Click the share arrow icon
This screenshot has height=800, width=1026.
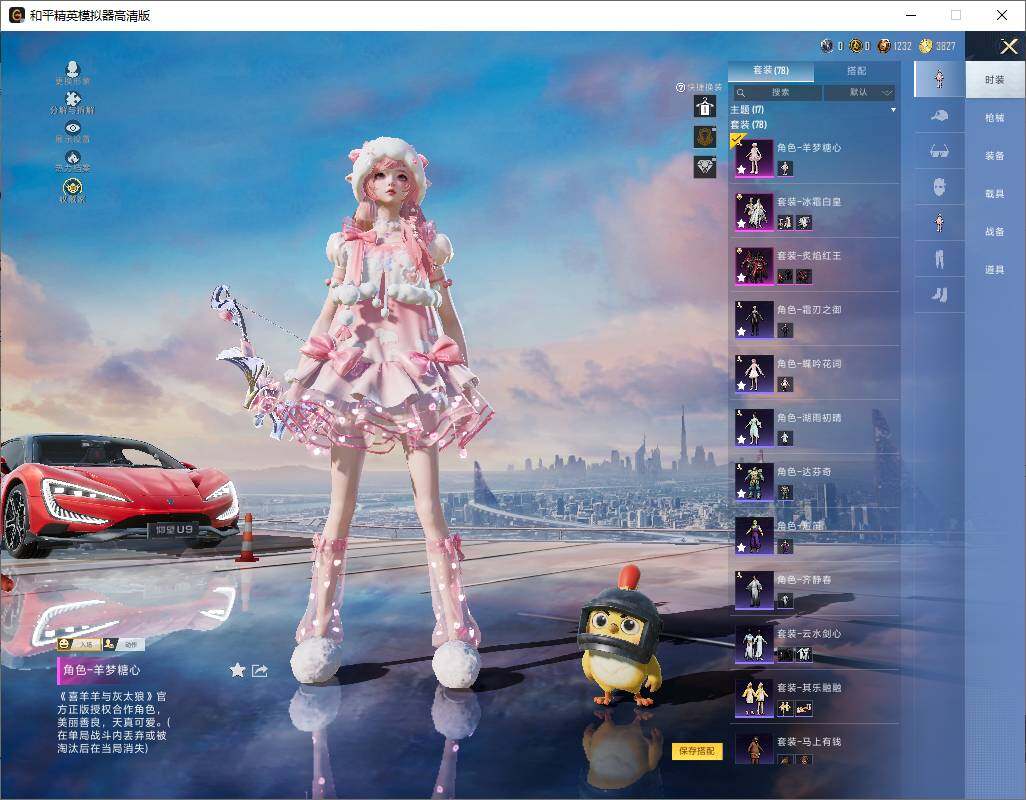coord(260,670)
